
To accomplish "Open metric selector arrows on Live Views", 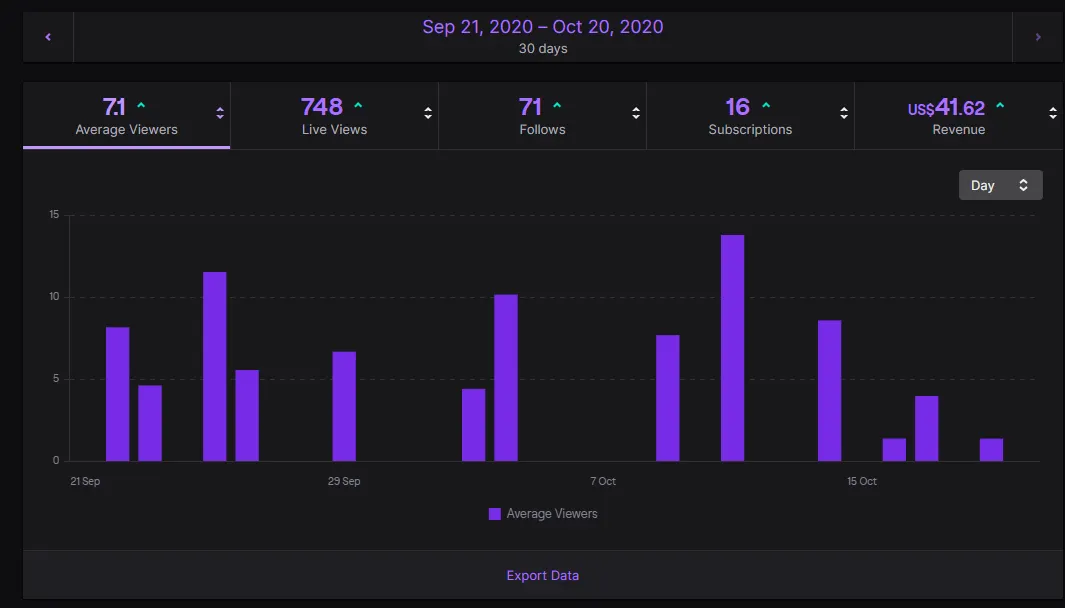I will [428, 113].
